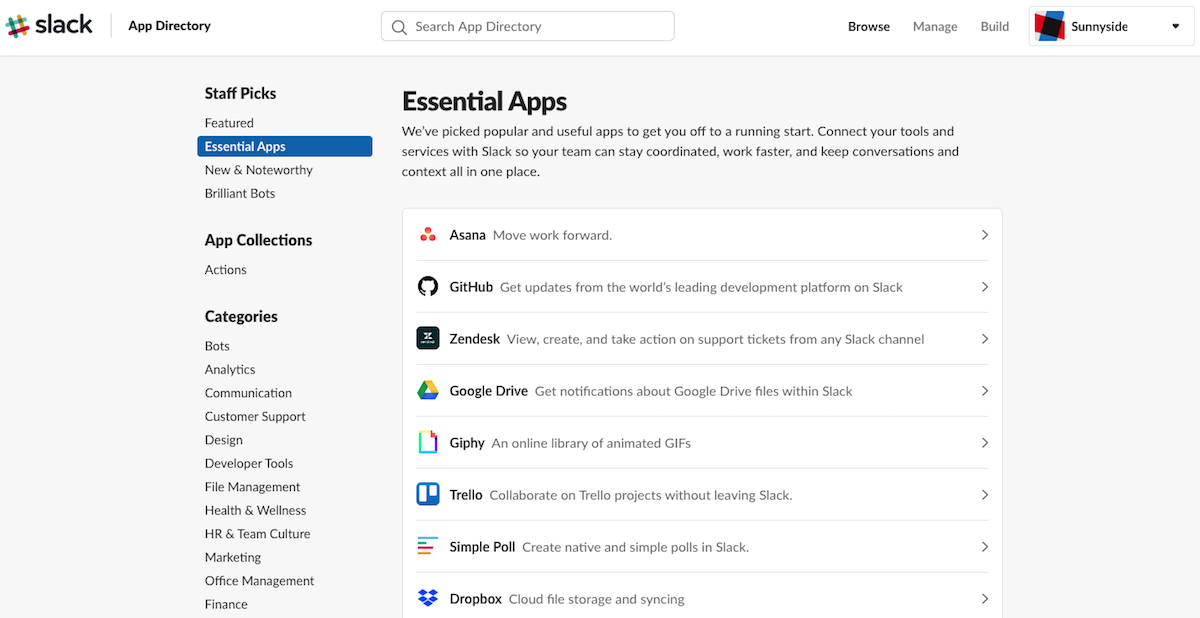
Task: Click the Zendesk app name
Action: (475, 339)
